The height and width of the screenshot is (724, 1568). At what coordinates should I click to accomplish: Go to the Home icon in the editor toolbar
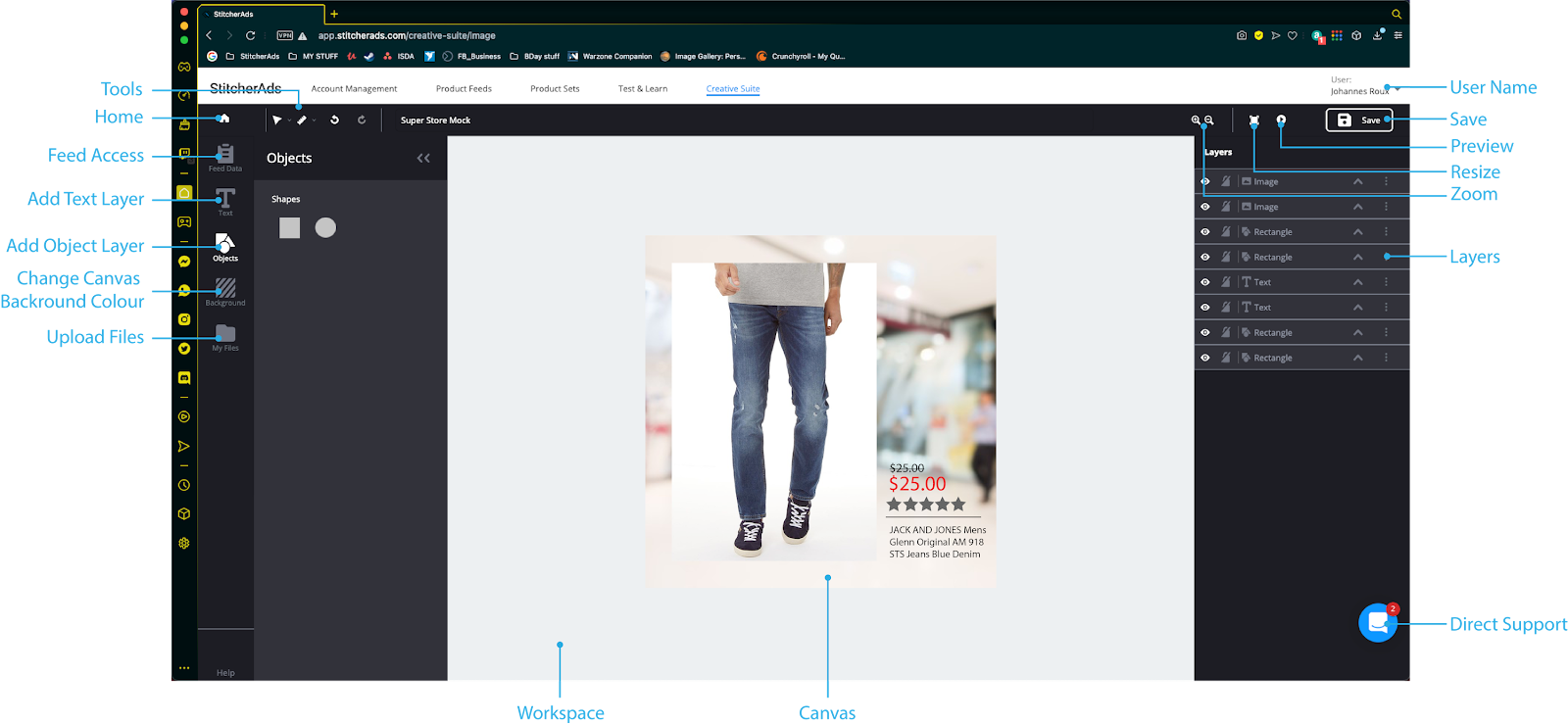pyautogui.click(x=224, y=119)
